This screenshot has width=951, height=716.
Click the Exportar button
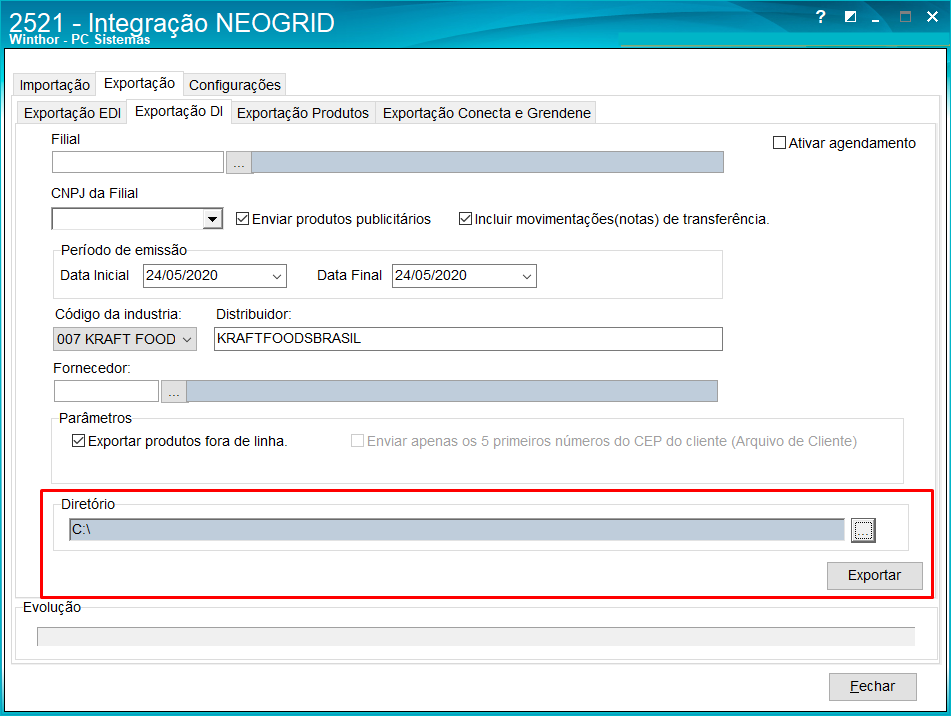[x=875, y=575]
